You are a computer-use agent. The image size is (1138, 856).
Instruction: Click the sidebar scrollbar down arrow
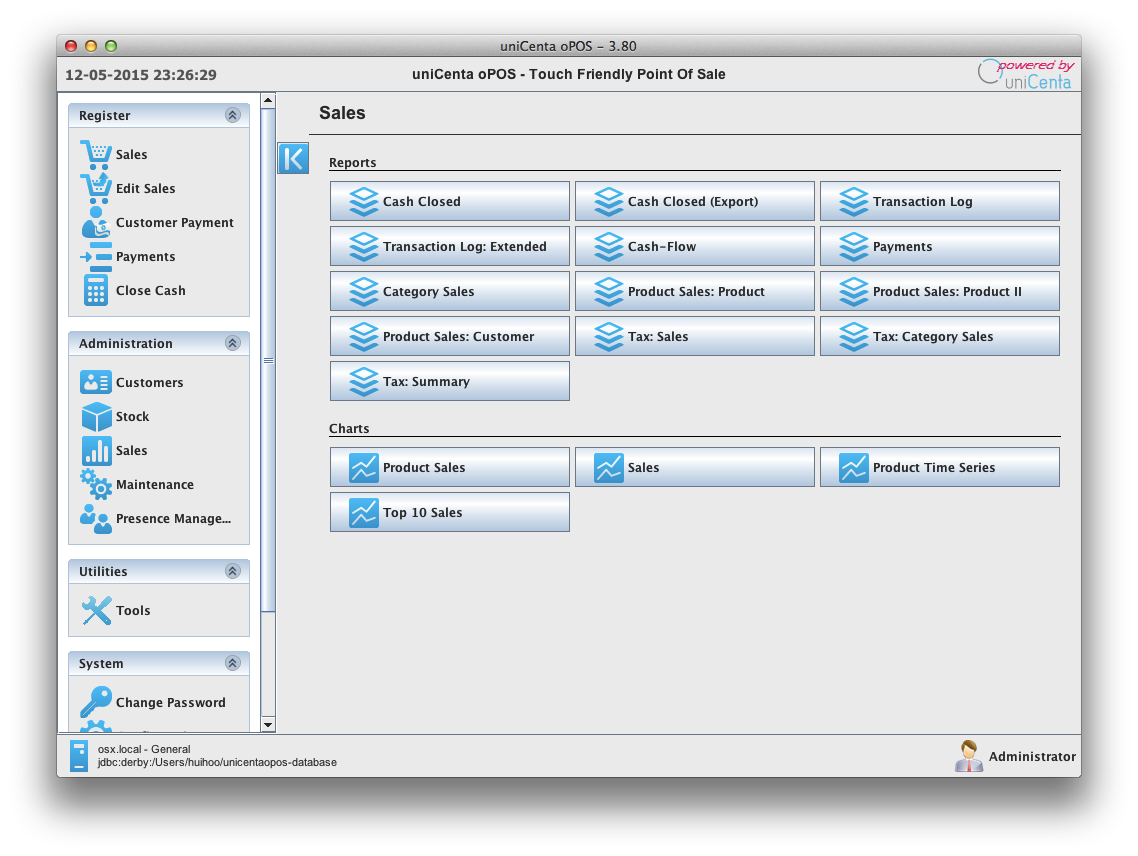click(268, 724)
